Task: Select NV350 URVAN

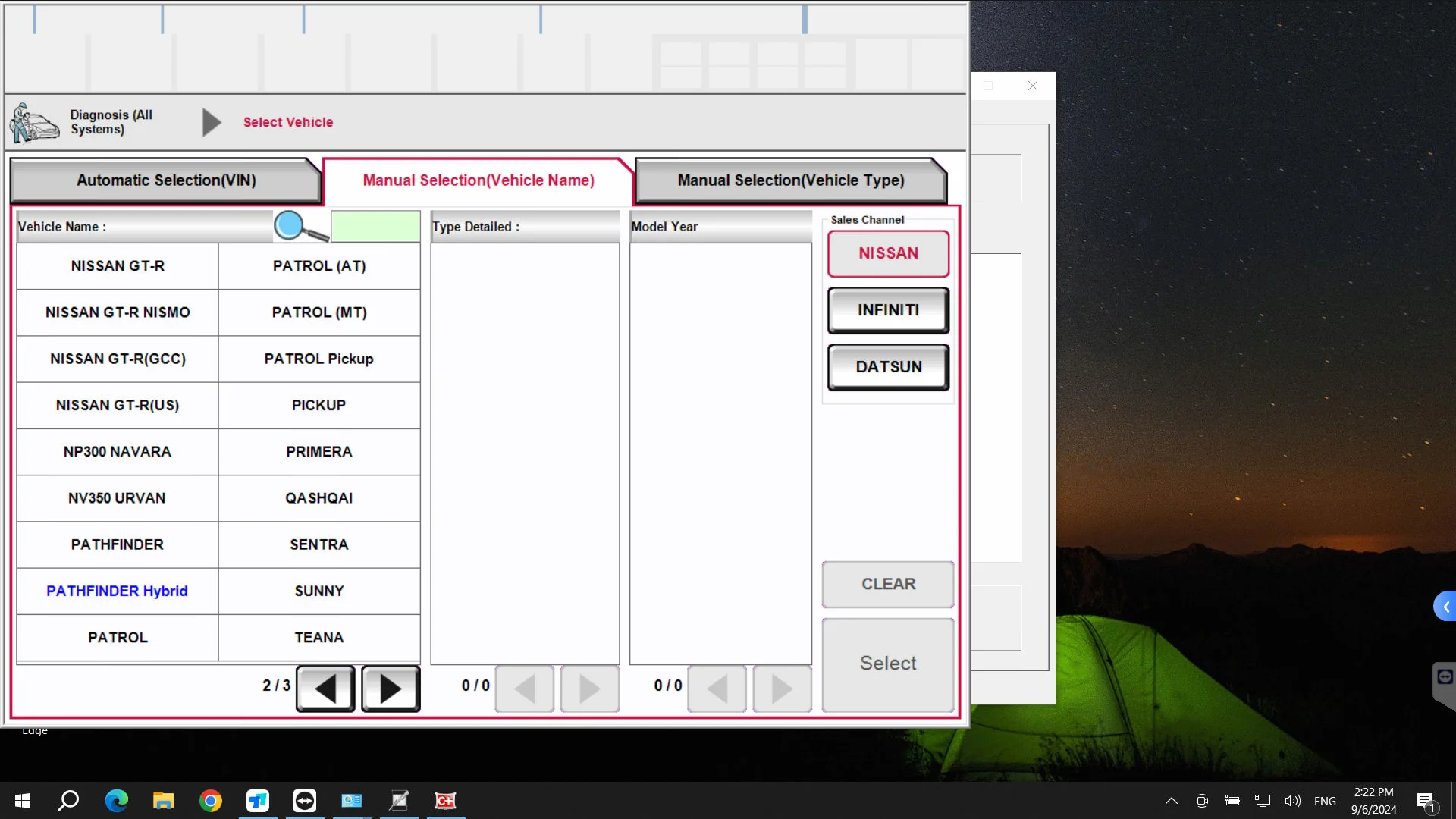Action: tap(118, 498)
